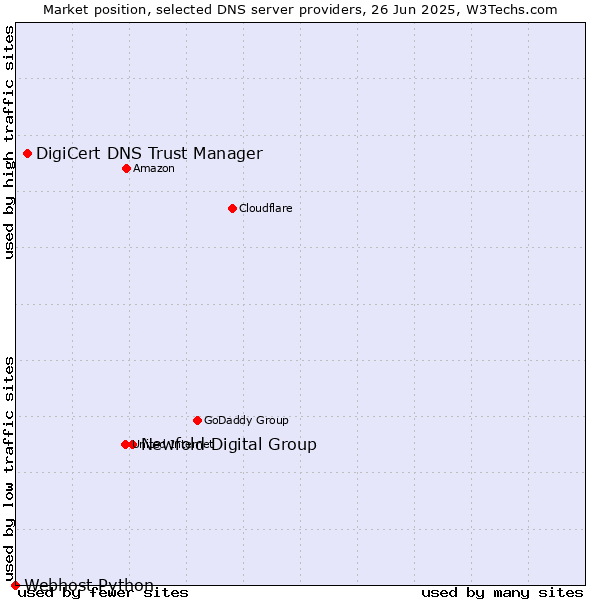This screenshot has width=600, height=600.
Task: Click the 'Cloudflare' label text
Action: click(x=266, y=208)
